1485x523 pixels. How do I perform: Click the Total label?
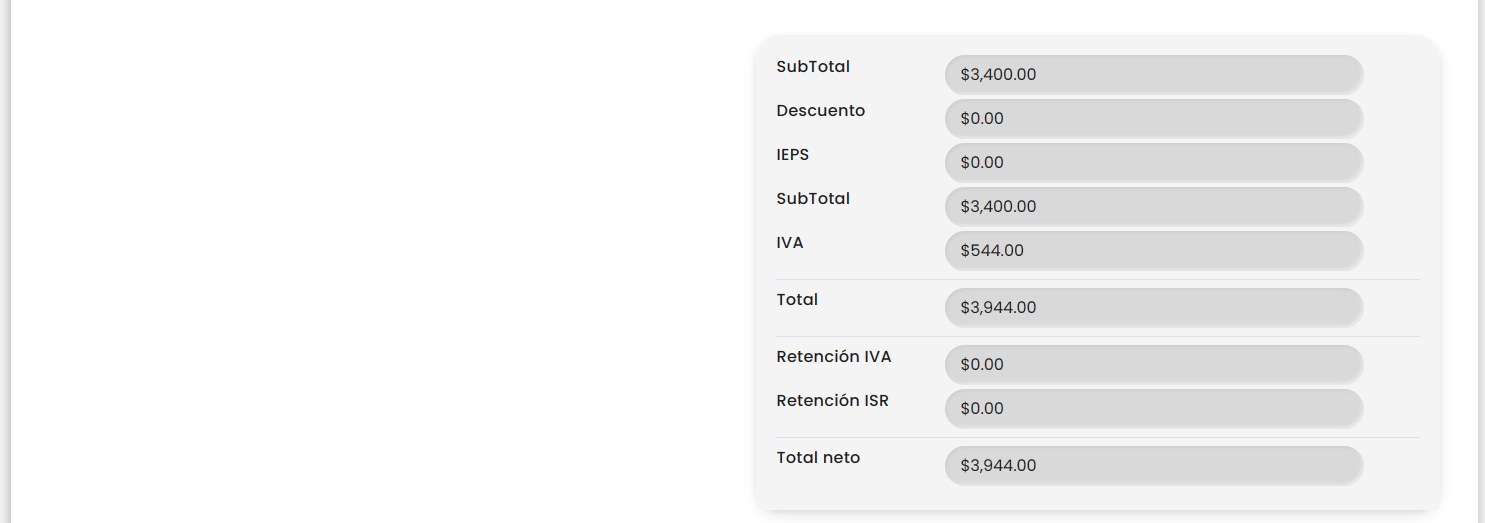(x=797, y=300)
